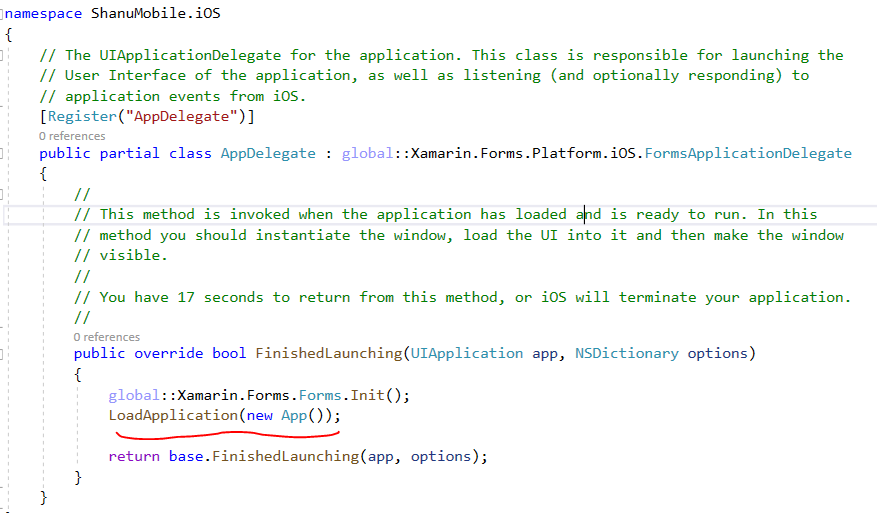Click the LoadApplication method call
This screenshot has width=877, height=513.
point(173,416)
